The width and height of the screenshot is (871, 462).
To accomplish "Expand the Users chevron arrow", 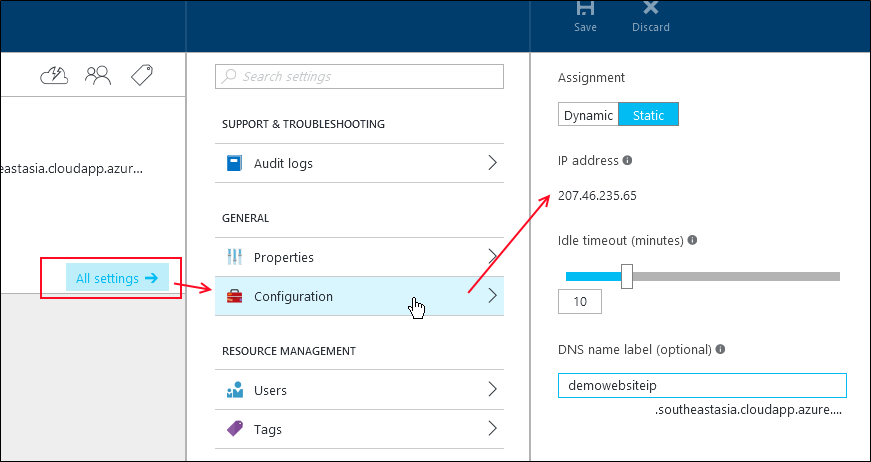I will click(492, 390).
